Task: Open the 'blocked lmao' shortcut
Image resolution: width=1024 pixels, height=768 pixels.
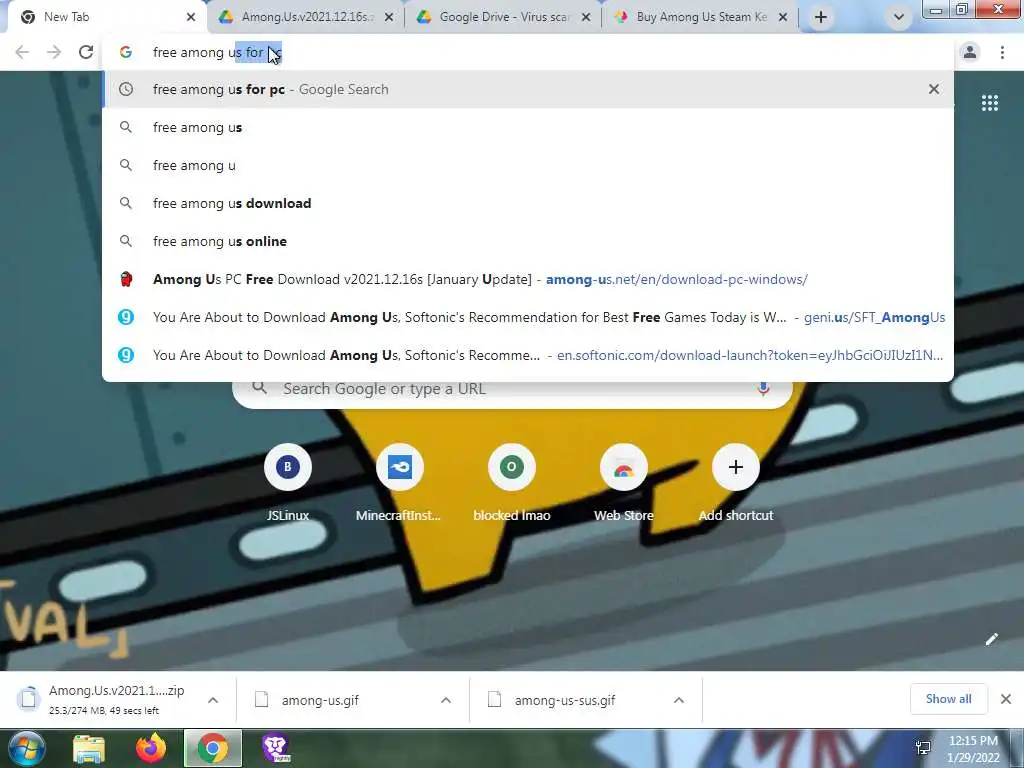Action: pyautogui.click(x=511, y=483)
